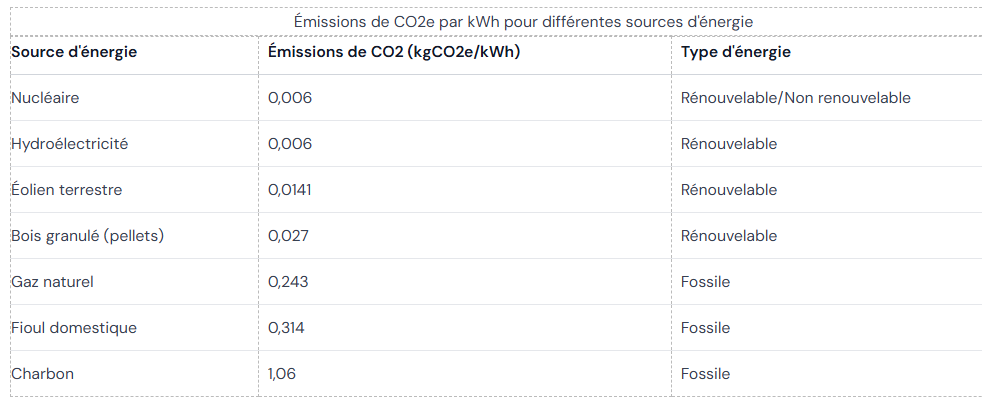Viewport: 982px width, 398px height.
Task: Click the 0,0141 emissions value
Action: pos(289,190)
